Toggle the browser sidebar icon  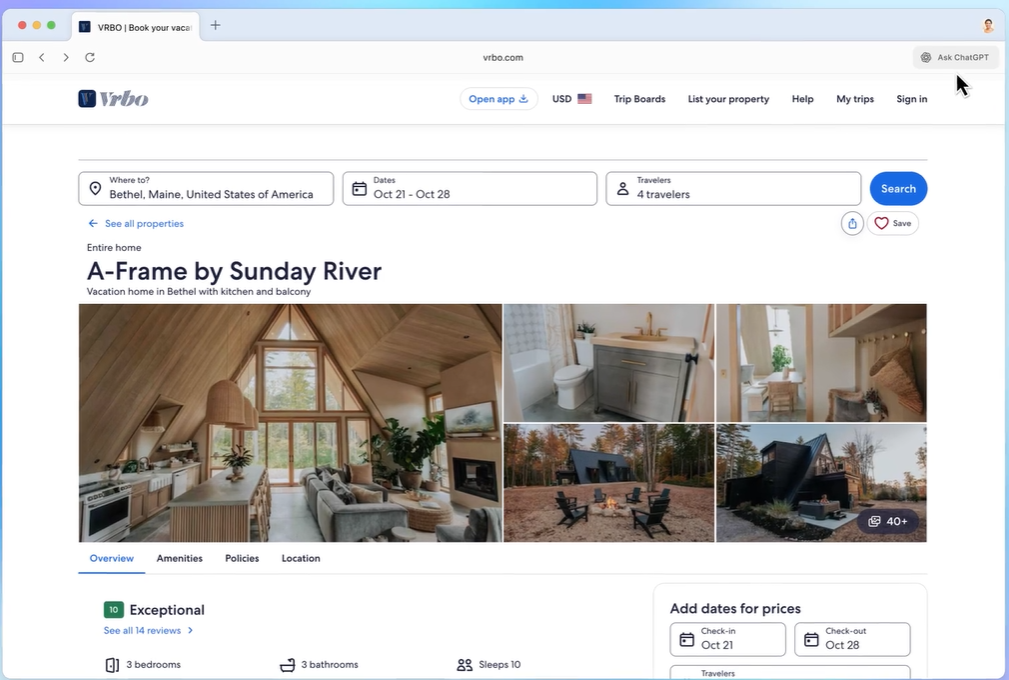pos(18,57)
